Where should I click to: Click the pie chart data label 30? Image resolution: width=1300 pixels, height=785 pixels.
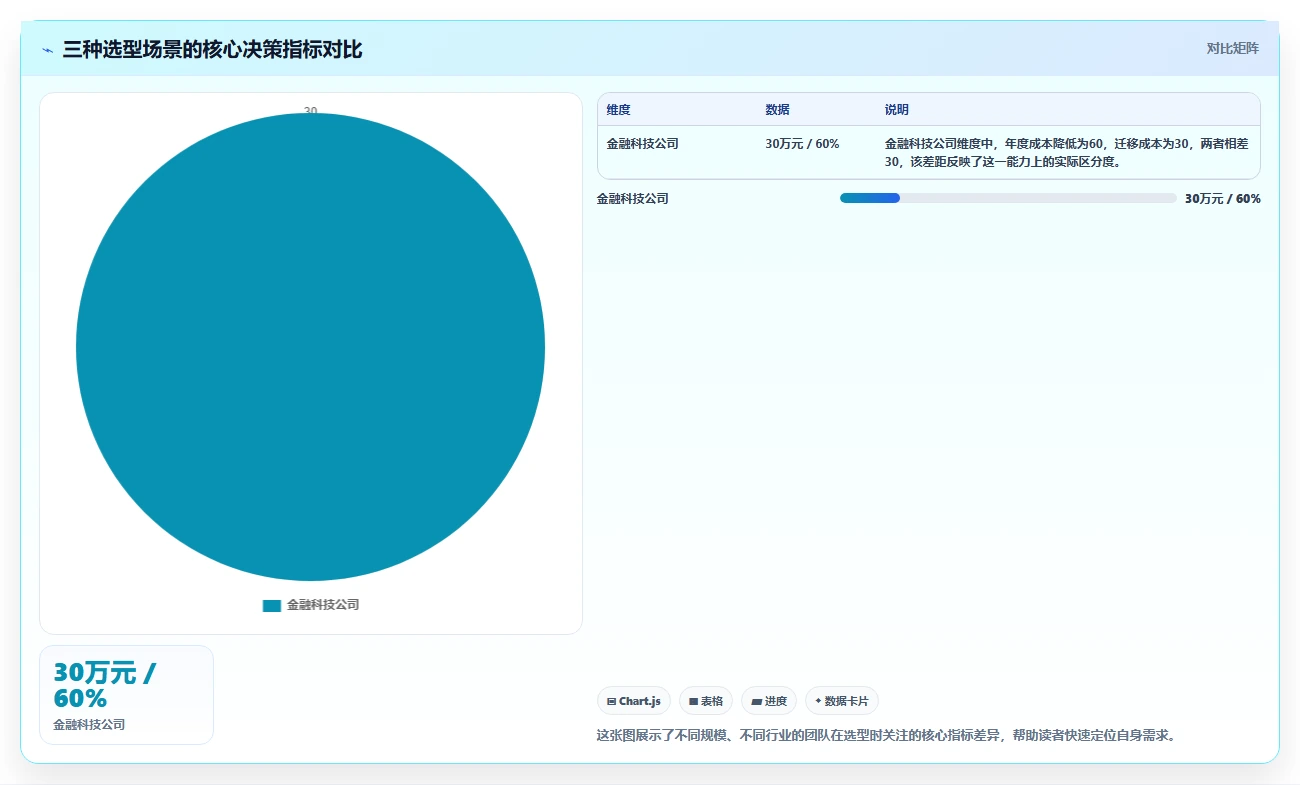point(310,111)
